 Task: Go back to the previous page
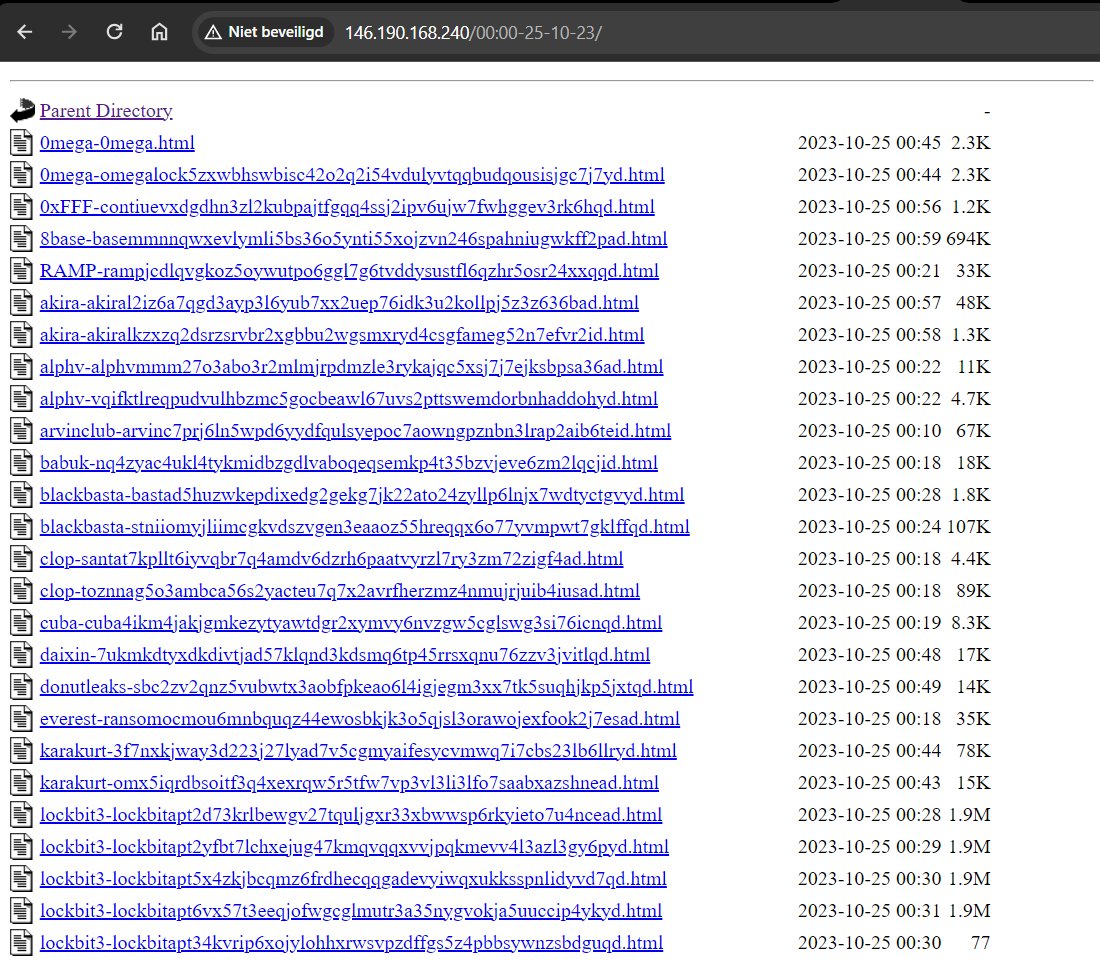(25, 32)
